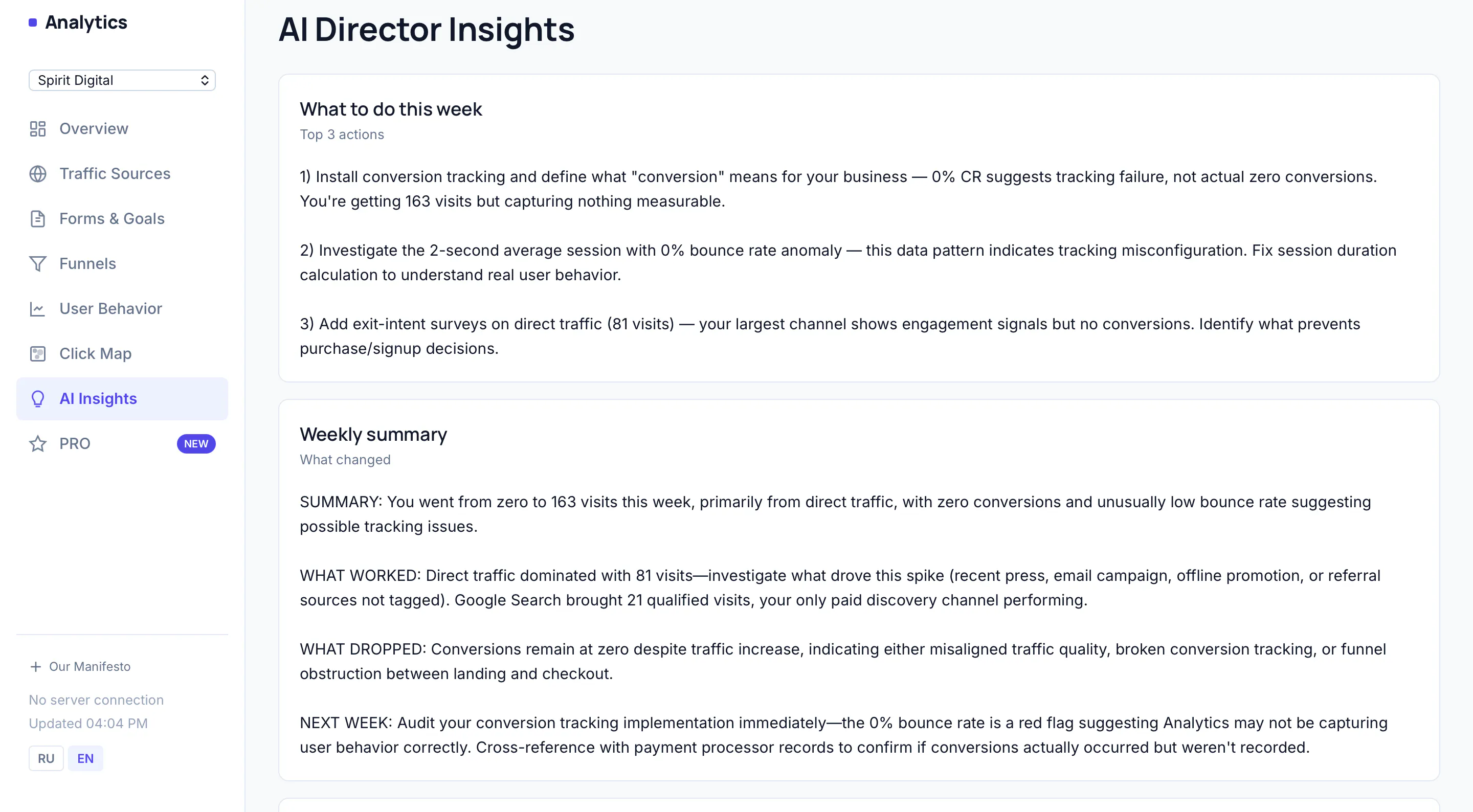This screenshot has width=1473, height=812.
Task: Click the Forms & Goals document icon
Action: tap(38, 218)
